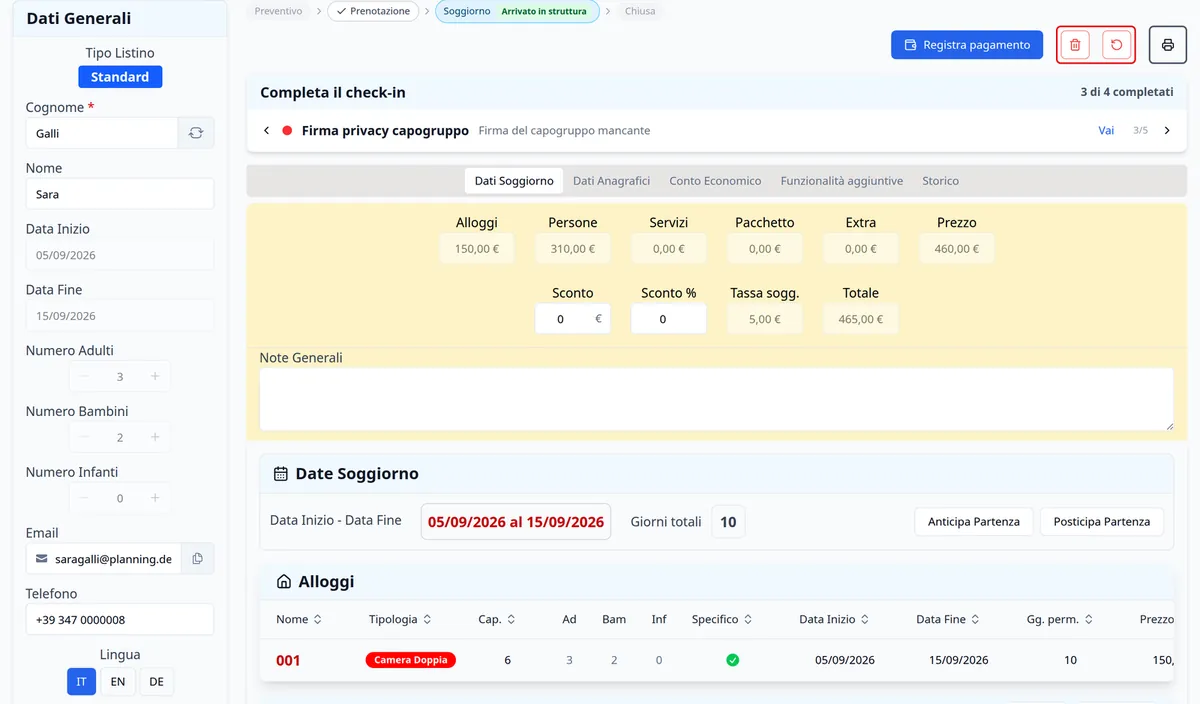Click Registra pagamento button

pyautogui.click(x=967, y=45)
